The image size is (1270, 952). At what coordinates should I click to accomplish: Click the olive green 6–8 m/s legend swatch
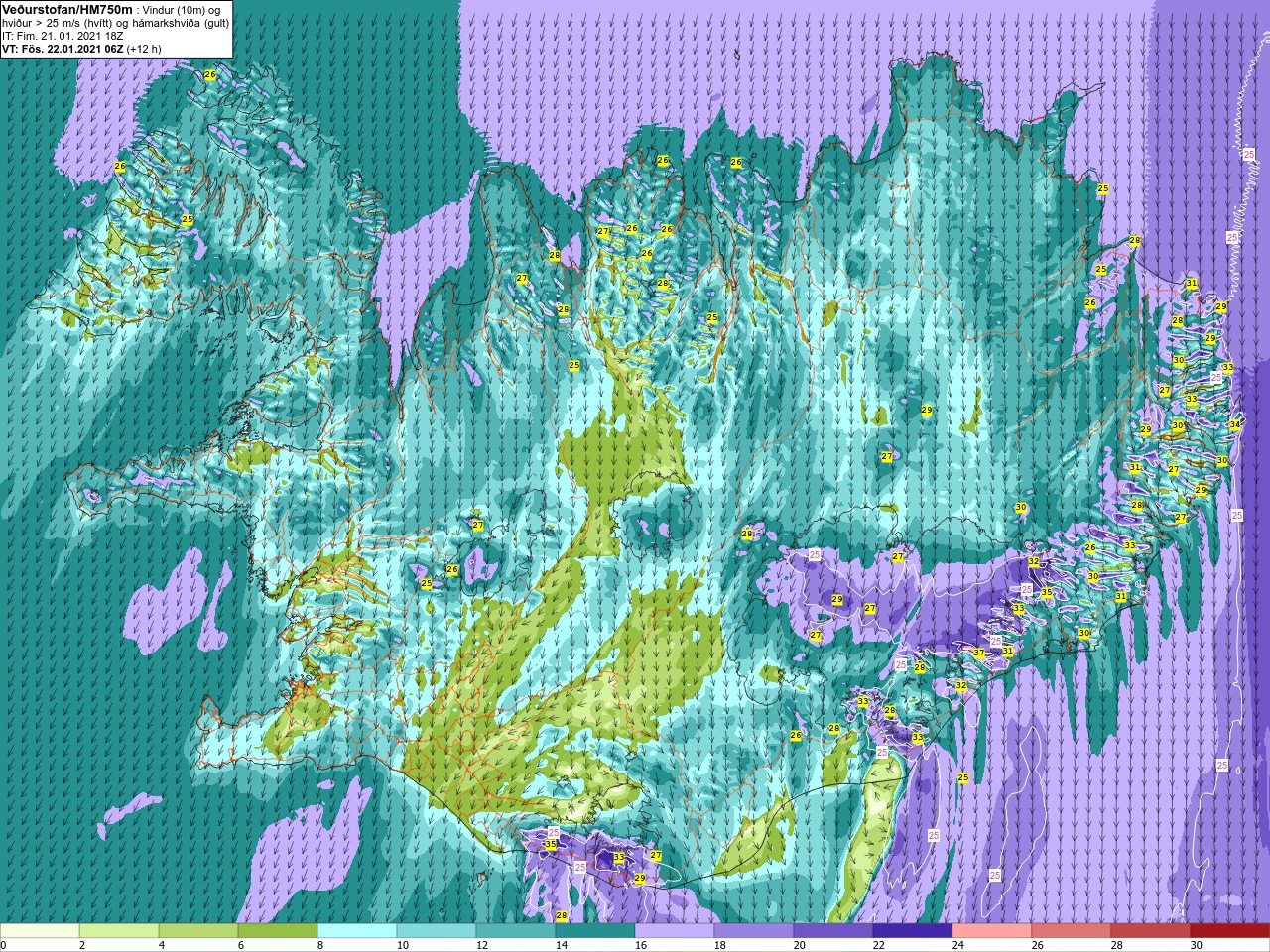278,931
